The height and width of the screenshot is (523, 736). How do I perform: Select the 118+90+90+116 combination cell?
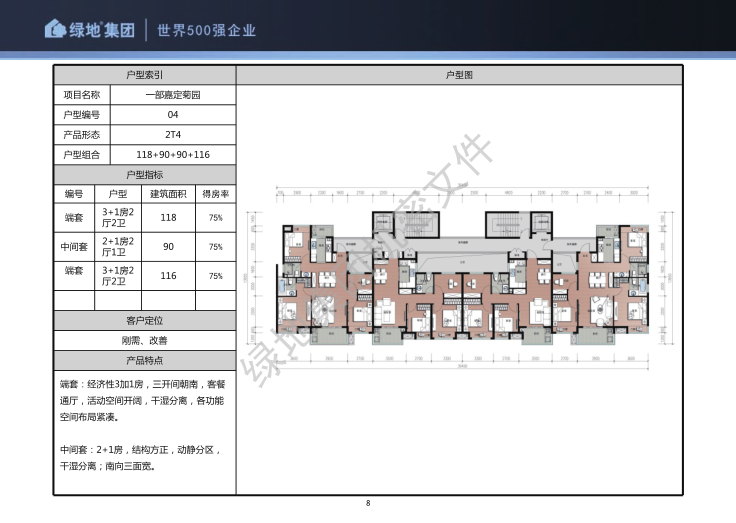[173, 154]
